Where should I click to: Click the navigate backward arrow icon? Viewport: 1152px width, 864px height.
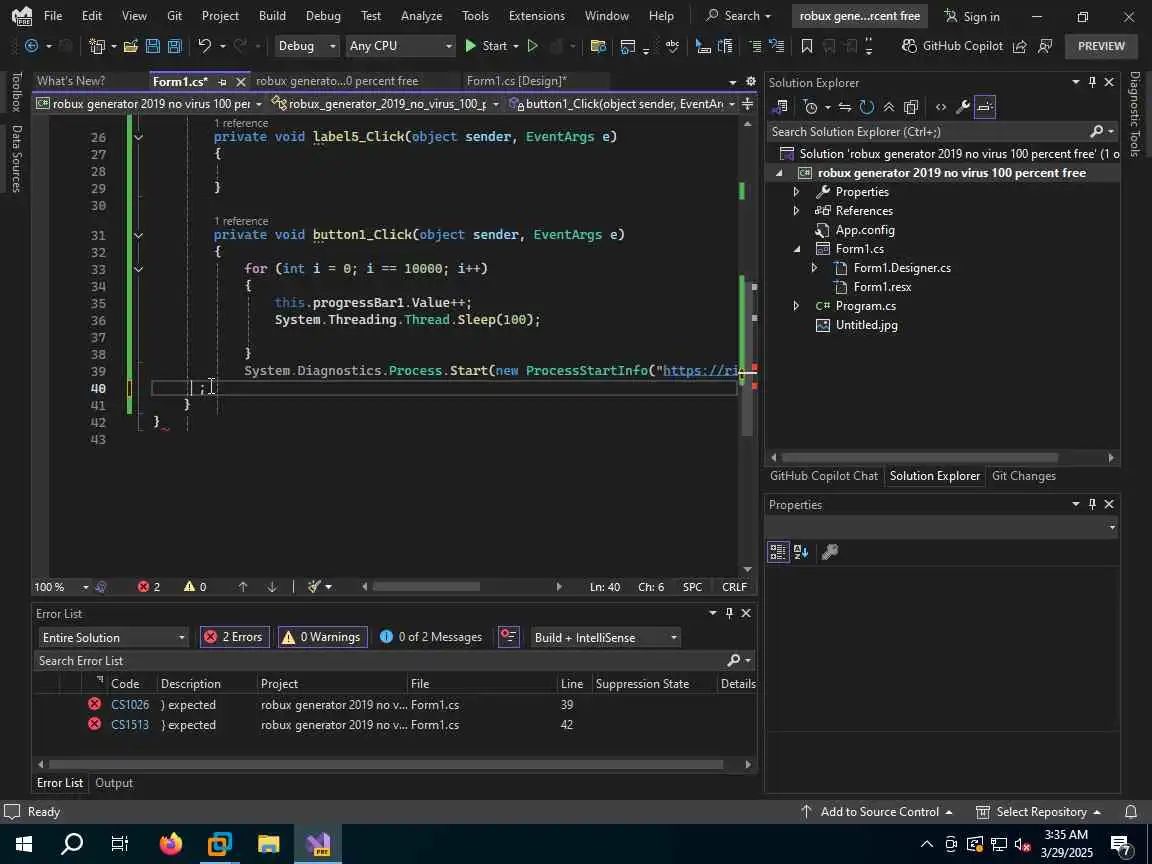click(31, 46)
